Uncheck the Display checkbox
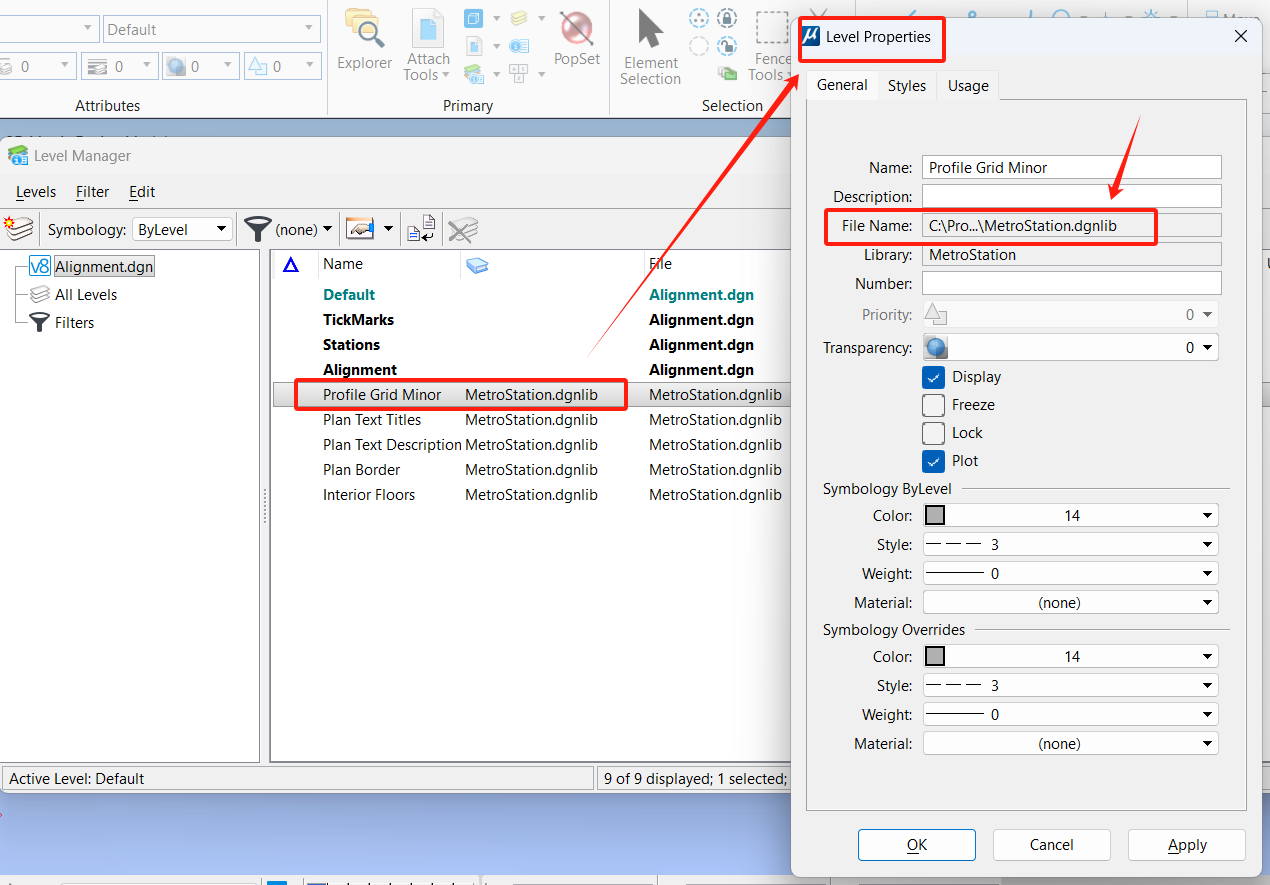The image size is (1270, 885). point(933,377)
